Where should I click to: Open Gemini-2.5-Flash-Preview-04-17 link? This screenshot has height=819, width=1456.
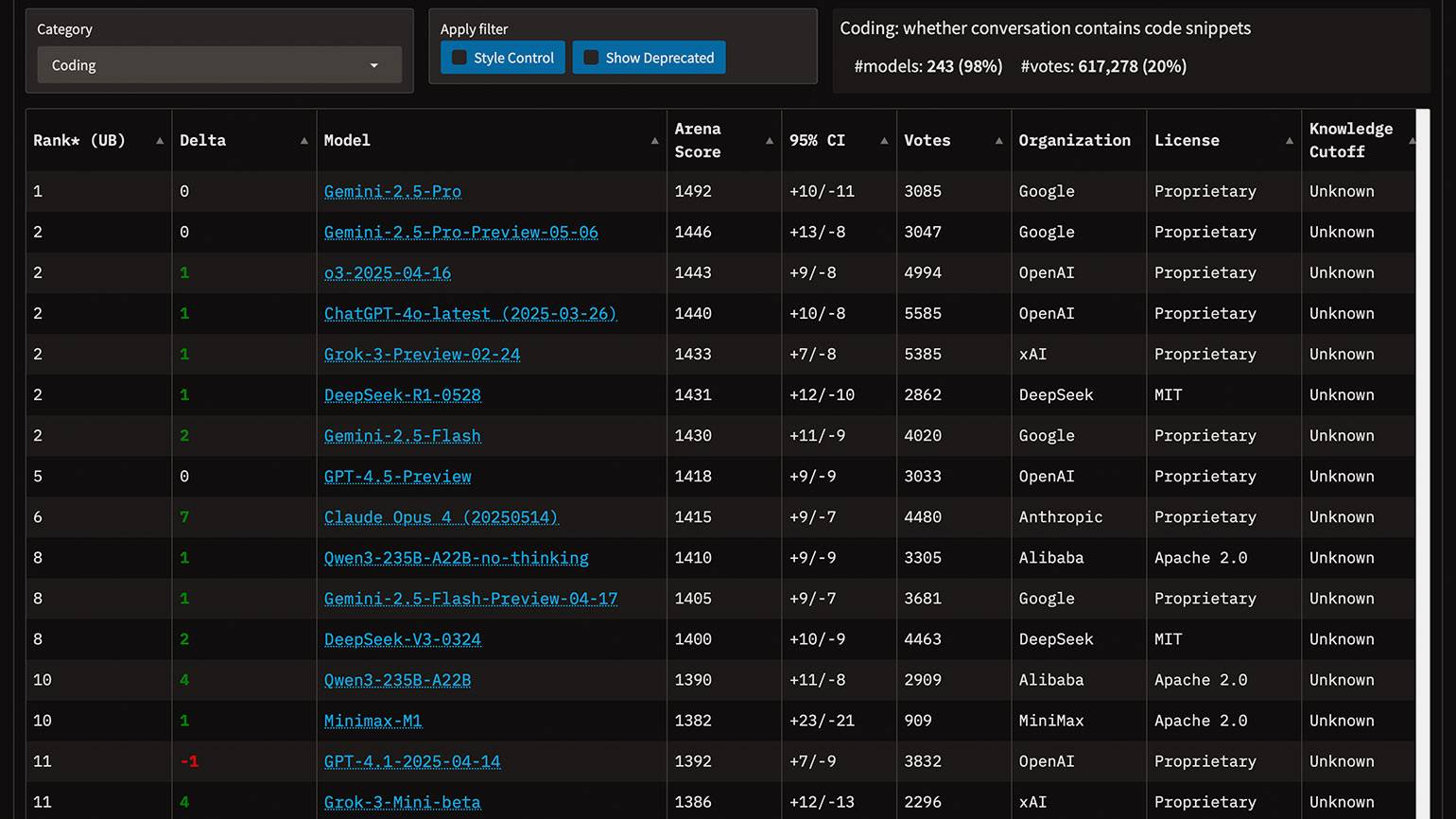[471, 598]
